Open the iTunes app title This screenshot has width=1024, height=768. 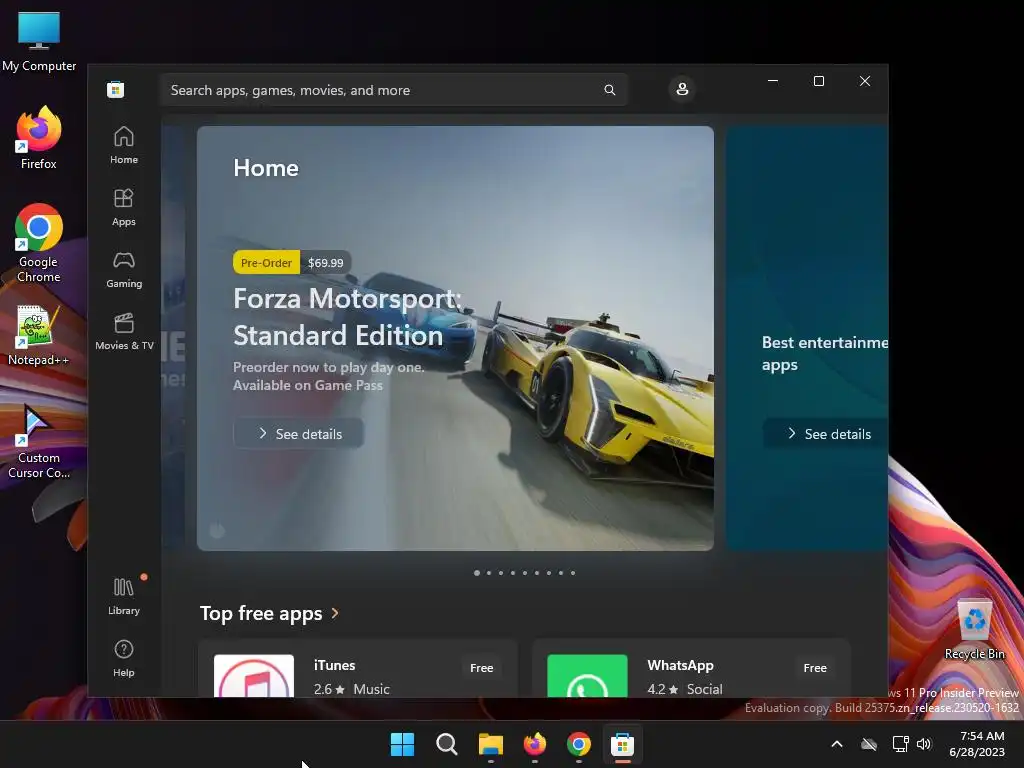(x=334, y=665)
